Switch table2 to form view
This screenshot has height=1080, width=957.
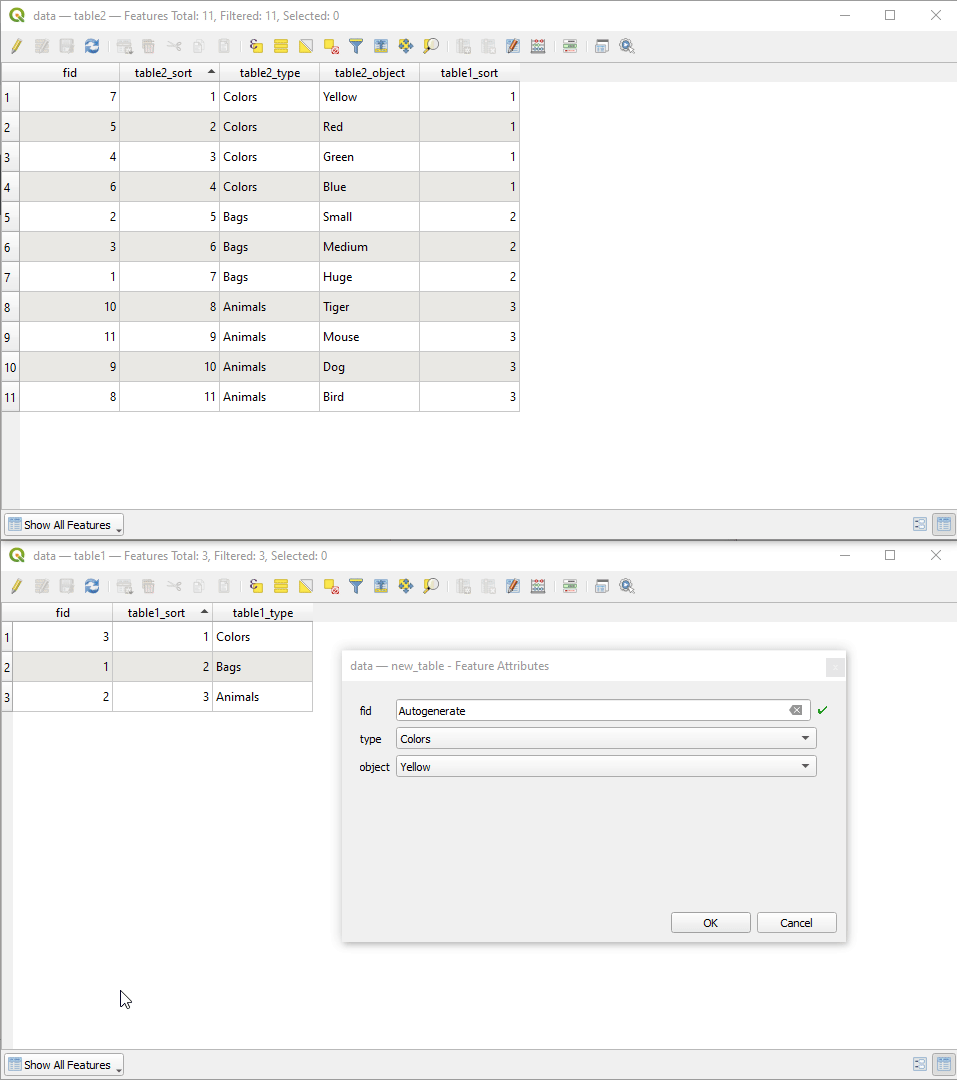[918, 524]
